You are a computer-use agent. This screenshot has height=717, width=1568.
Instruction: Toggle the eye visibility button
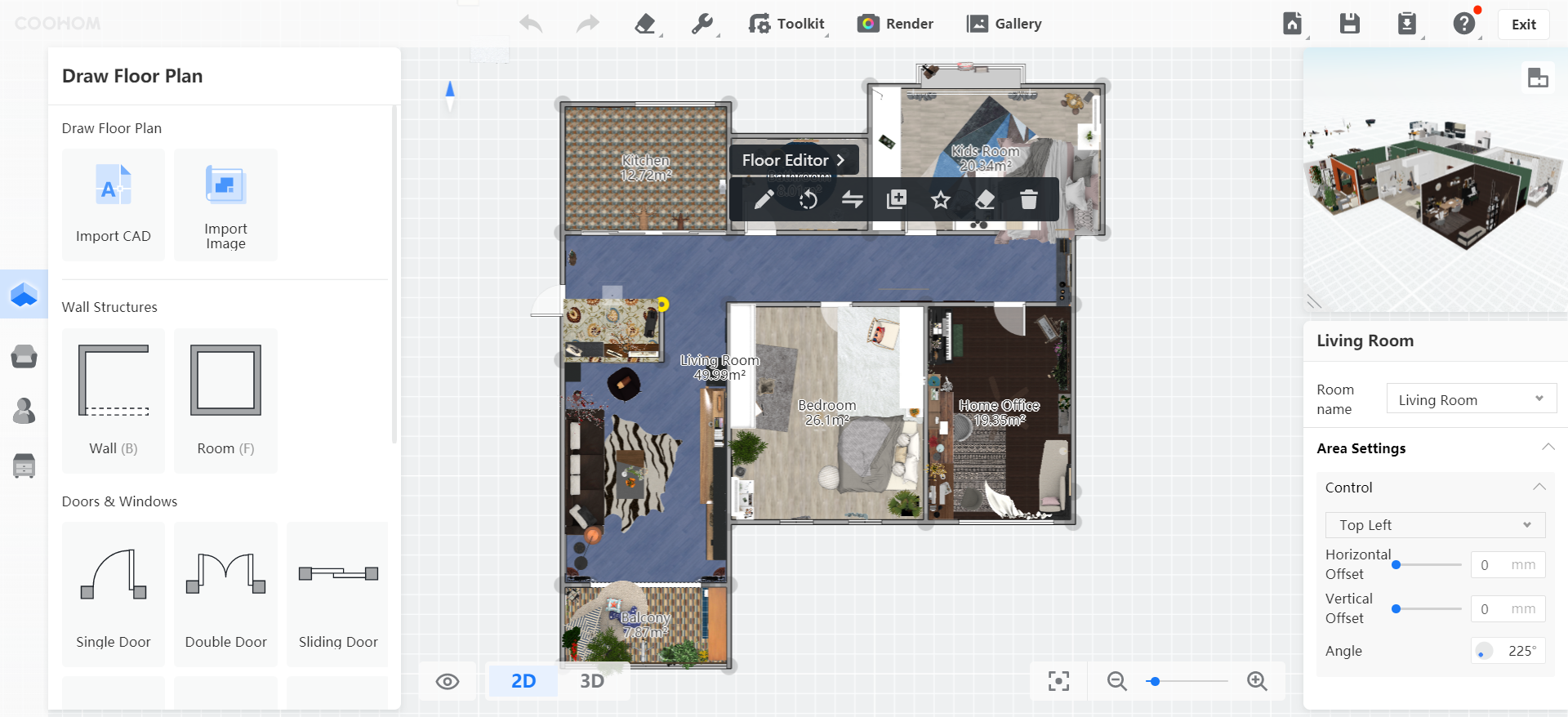[x=448, y=681]
